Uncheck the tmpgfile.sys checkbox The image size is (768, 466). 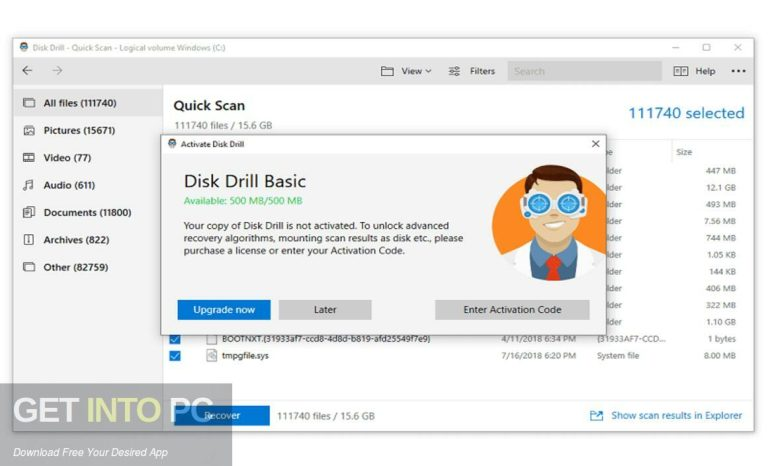(175, 356)
